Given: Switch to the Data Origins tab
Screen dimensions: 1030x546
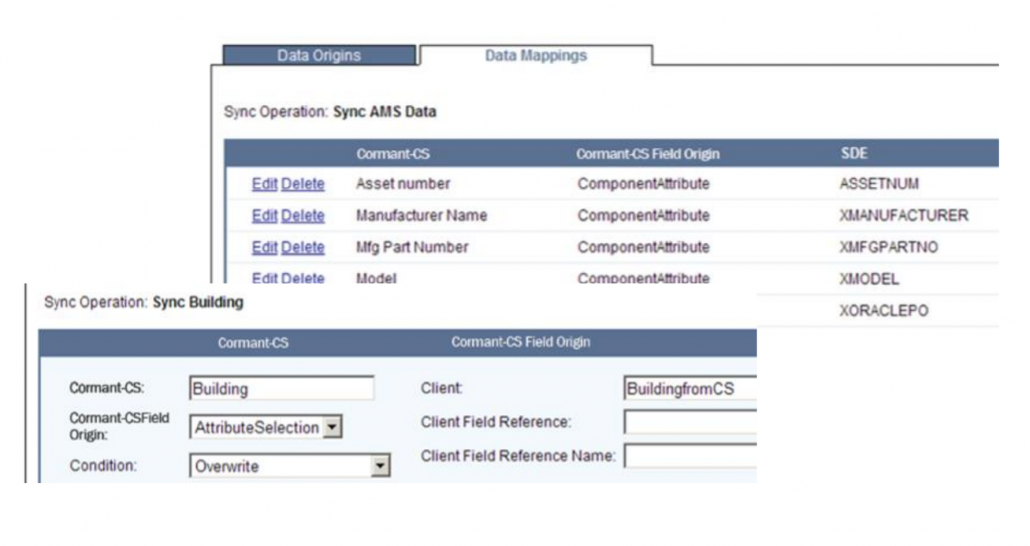Looking at the screenshot, I should (x=318, y=56).
